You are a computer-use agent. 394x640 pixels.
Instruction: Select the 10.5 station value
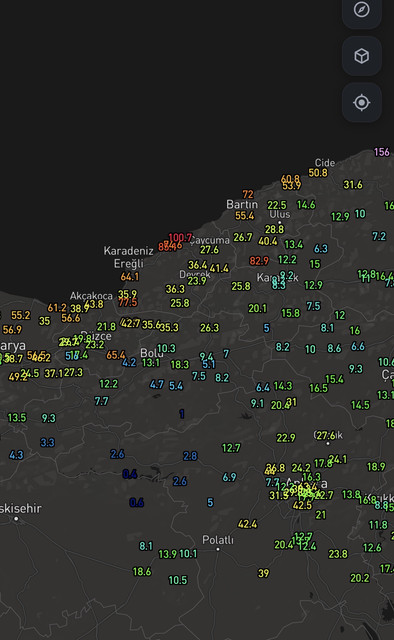click(x=178, y=580)
